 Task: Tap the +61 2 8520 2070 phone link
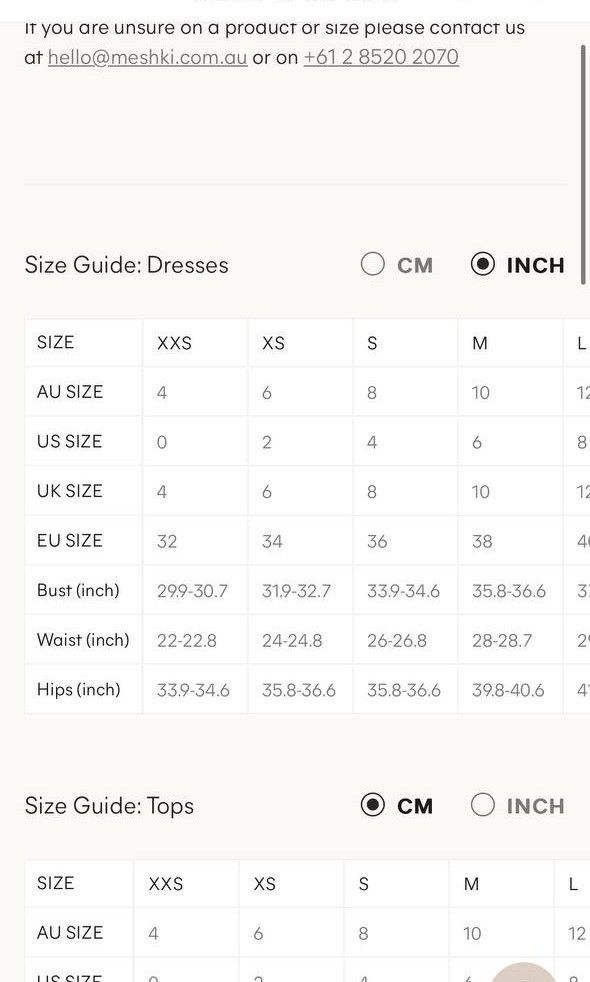[381, 57]
